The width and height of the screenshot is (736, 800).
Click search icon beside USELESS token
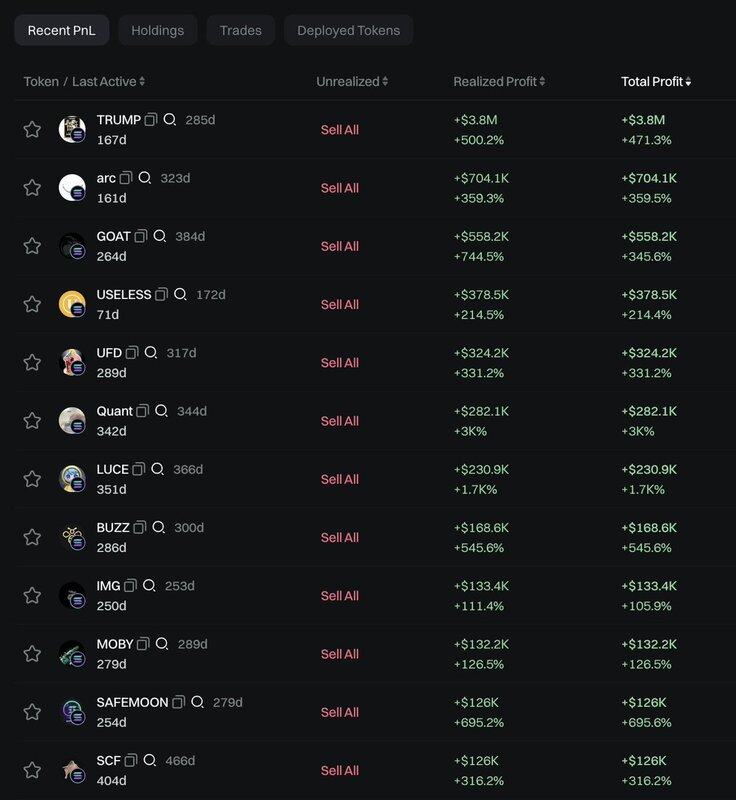coord(180,295)
